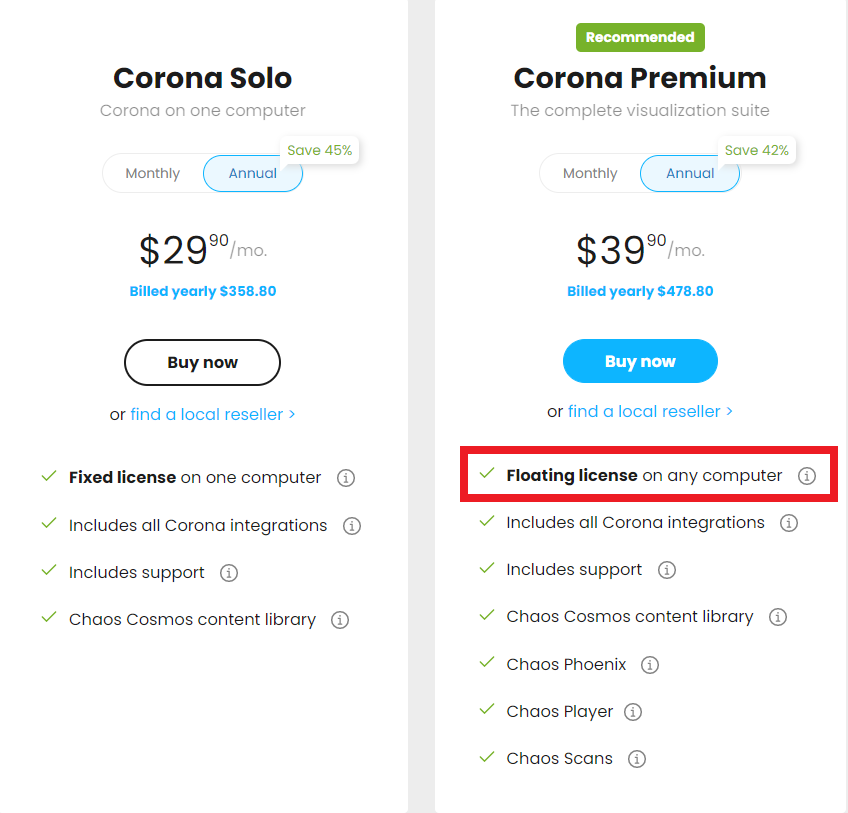Show info icon for Chaos Player
The height and width of the screenshot is (813, 848).
pyautogui.click(x=633, y=712)
